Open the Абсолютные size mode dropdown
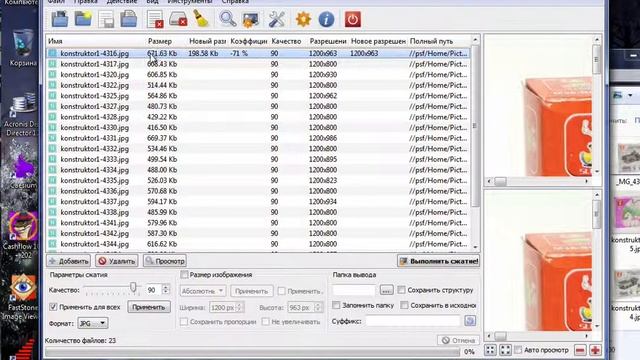The height and width of the screenshot is (360, 640). 202,291
